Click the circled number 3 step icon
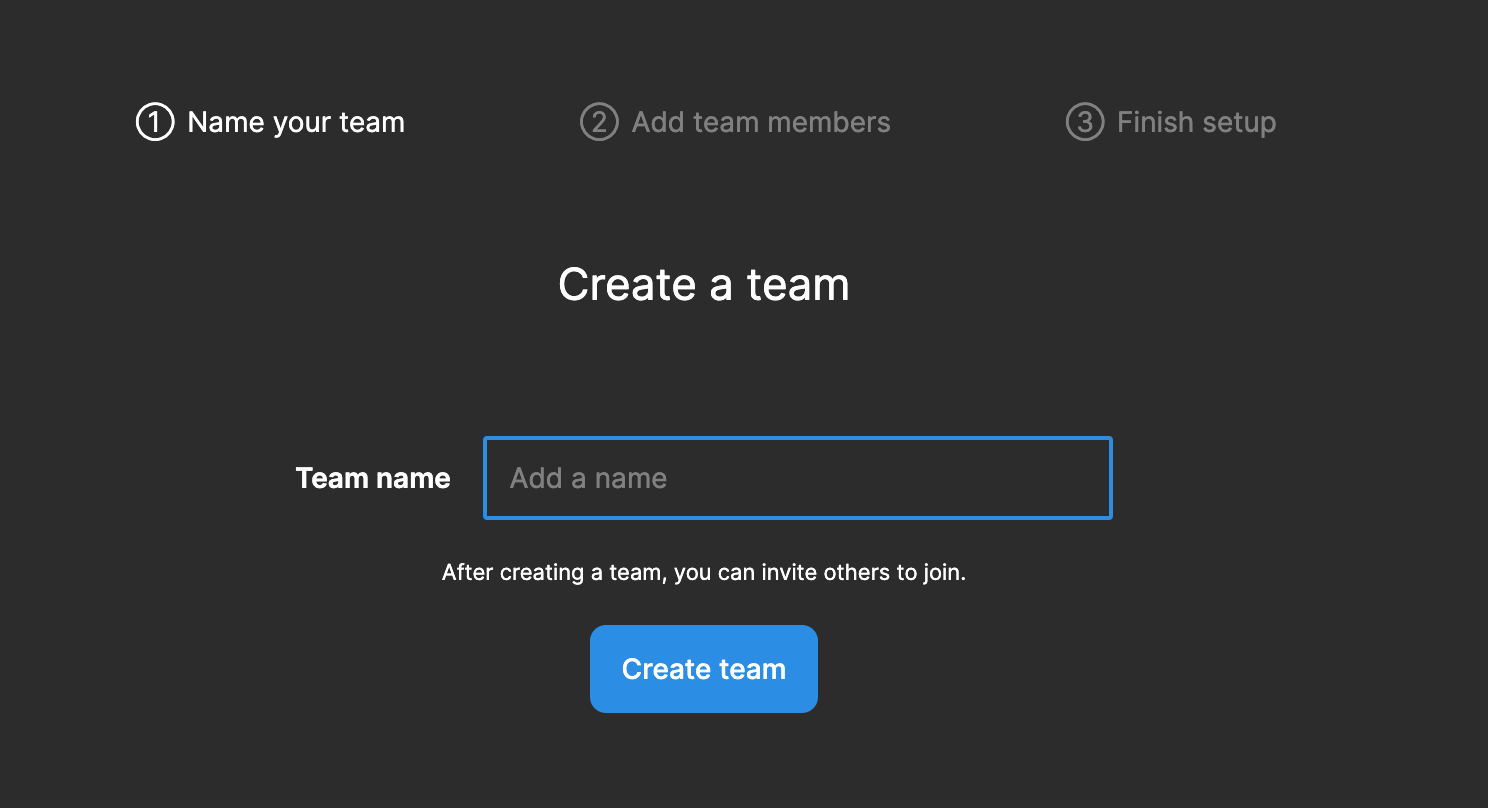The width and height of the screenshot is (1488, 808). [1085, 122]
